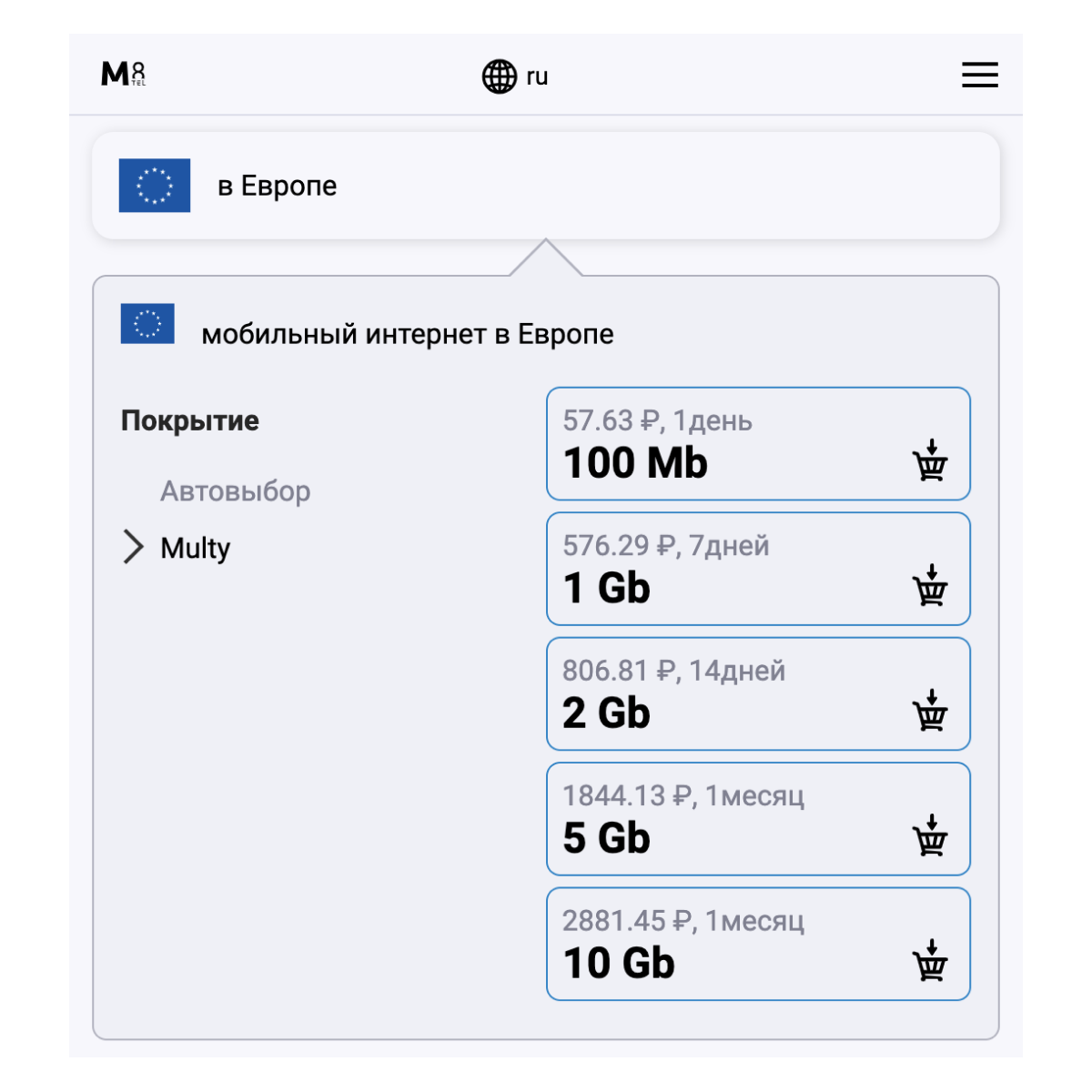Choose the 1844.13 ₽ one-month plan
The height and width of the screenshot is (1092, 1092).
[758, 819]
